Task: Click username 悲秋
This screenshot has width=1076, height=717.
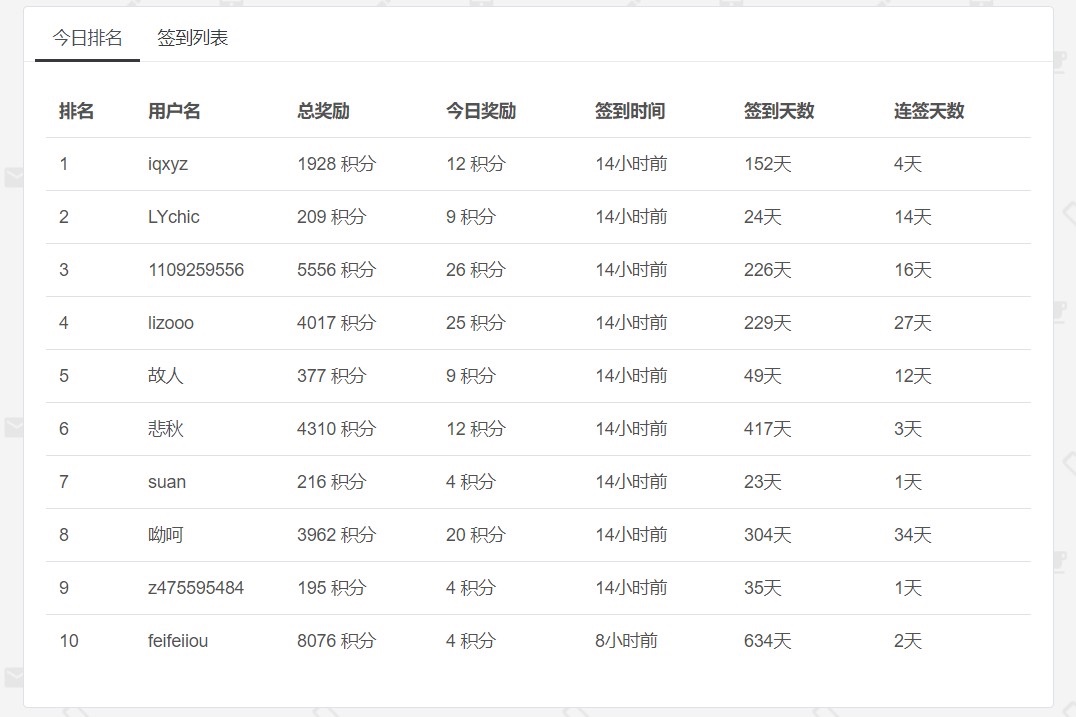Action: click(165, 429)
